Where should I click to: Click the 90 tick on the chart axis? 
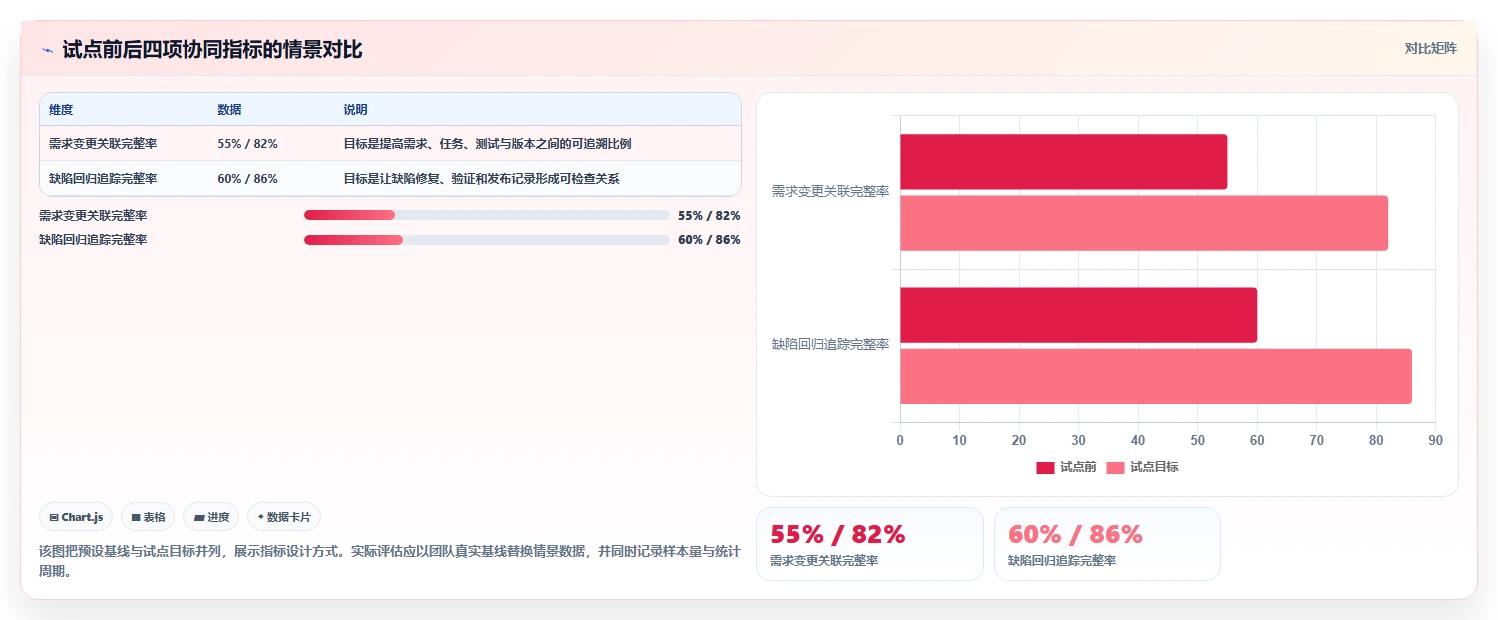tap(1435, 440)
